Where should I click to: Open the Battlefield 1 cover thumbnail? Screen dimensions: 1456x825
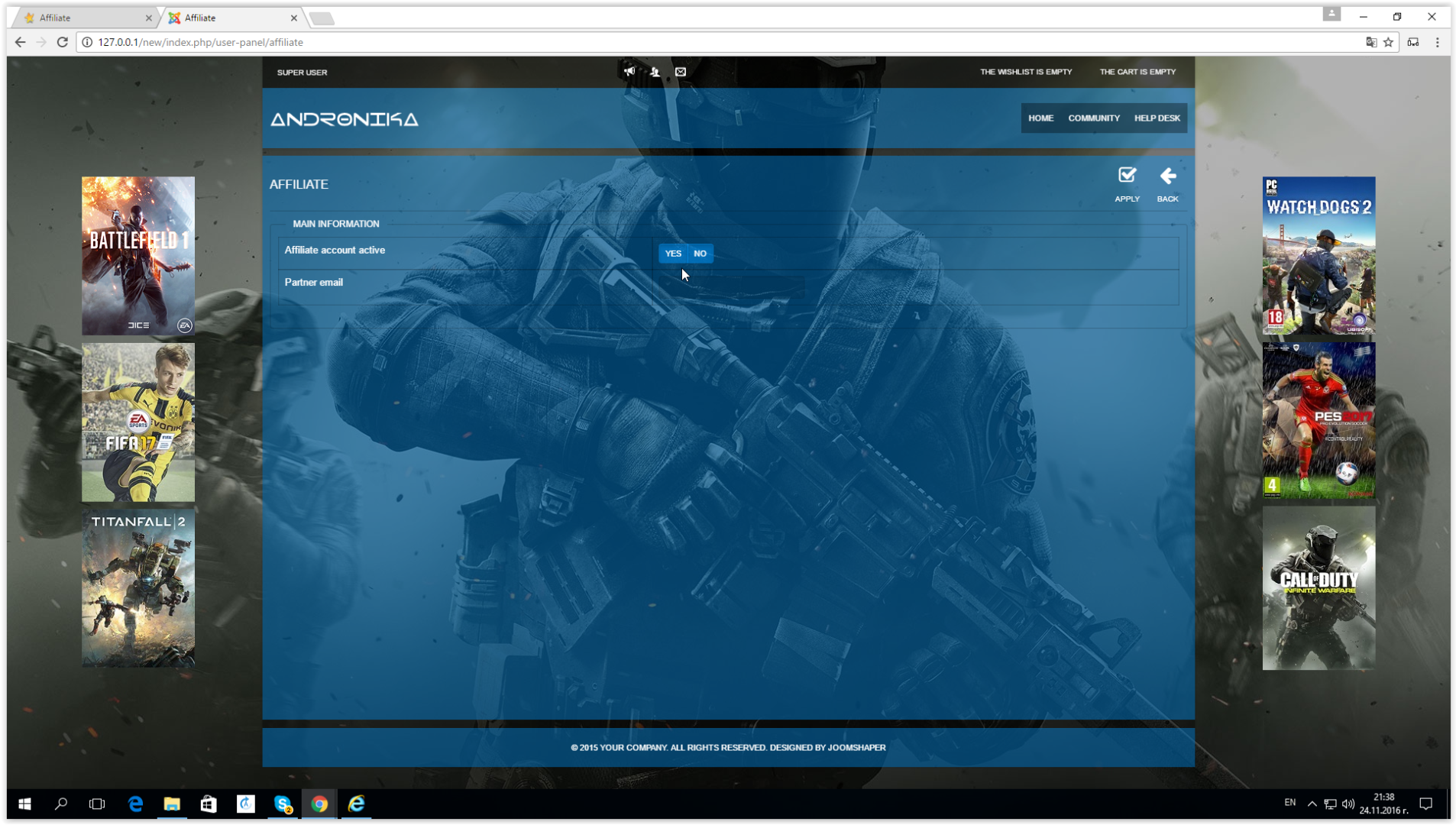coord(138,256)
